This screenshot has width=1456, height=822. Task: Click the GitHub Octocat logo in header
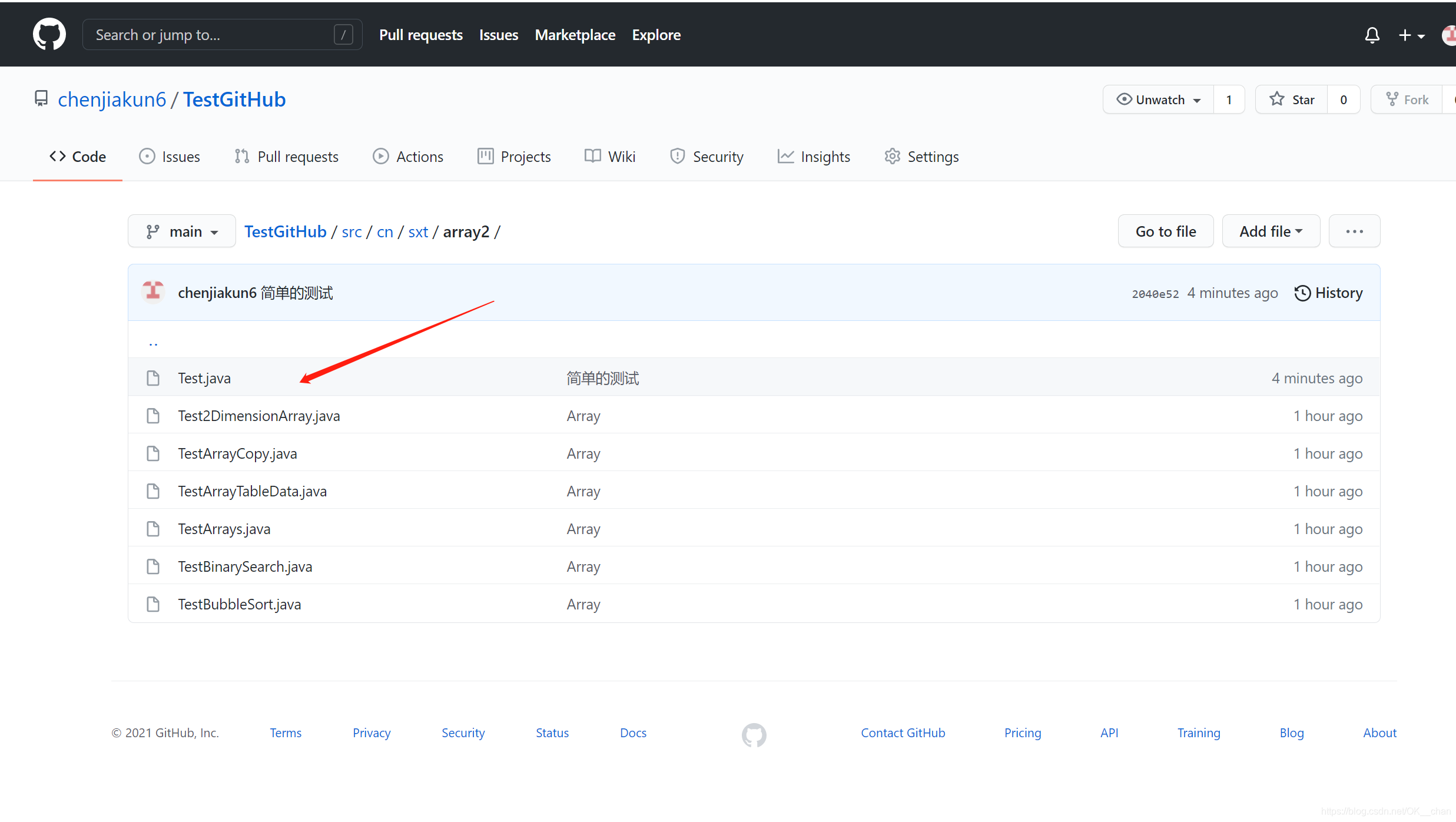[x=49, y=34]
